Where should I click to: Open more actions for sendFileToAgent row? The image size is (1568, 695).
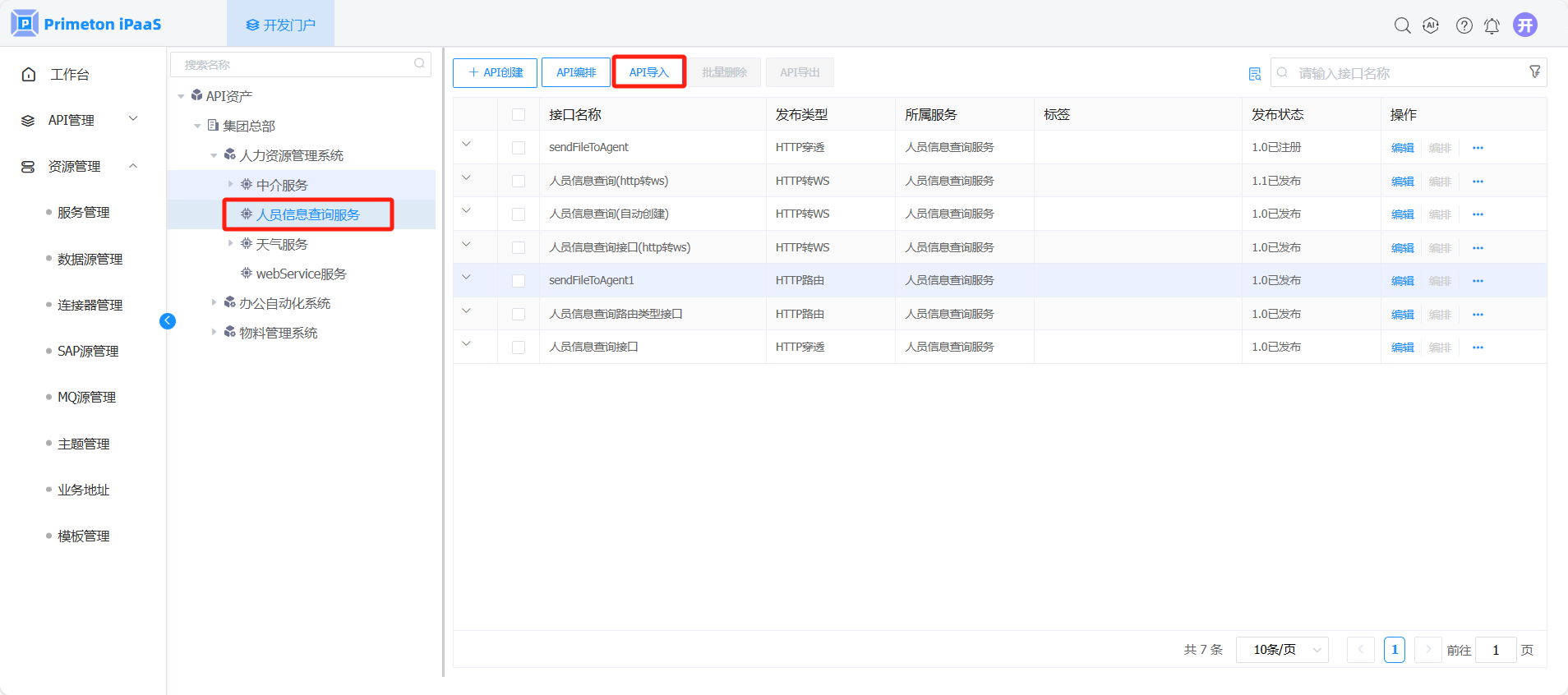[x=1478, y=148]
